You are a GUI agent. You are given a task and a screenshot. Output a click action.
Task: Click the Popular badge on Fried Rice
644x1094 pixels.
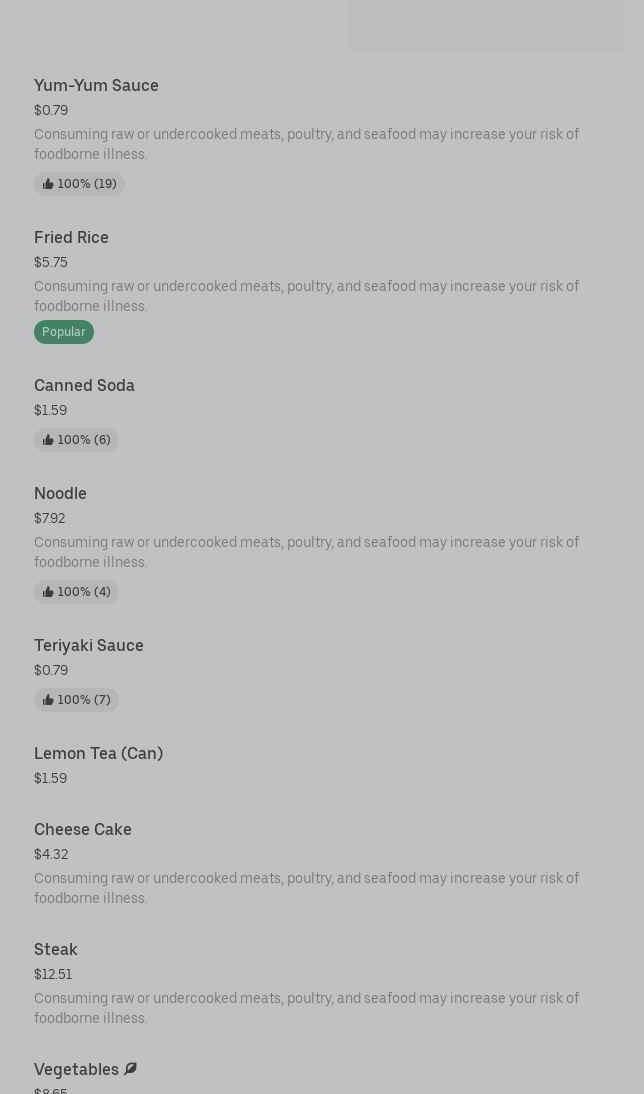pos(64,332)
